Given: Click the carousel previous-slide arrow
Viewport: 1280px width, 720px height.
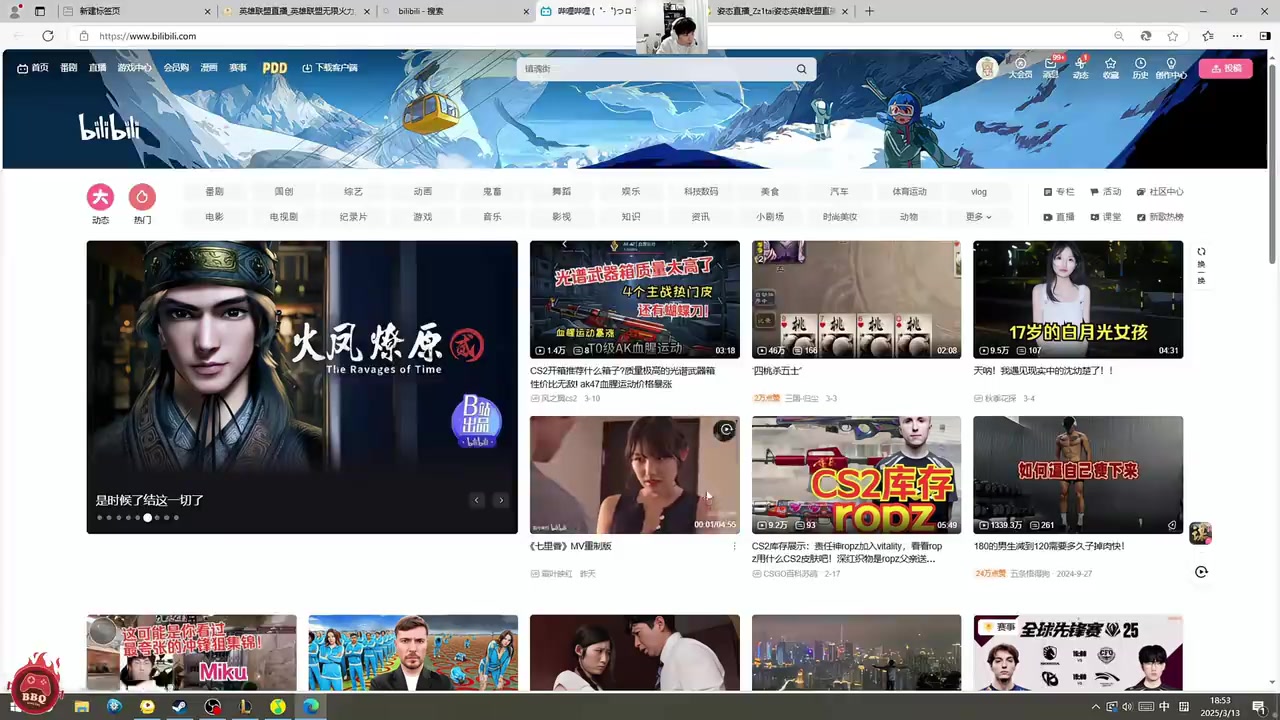Looking at the screenshot, I should tap(477, 500).
